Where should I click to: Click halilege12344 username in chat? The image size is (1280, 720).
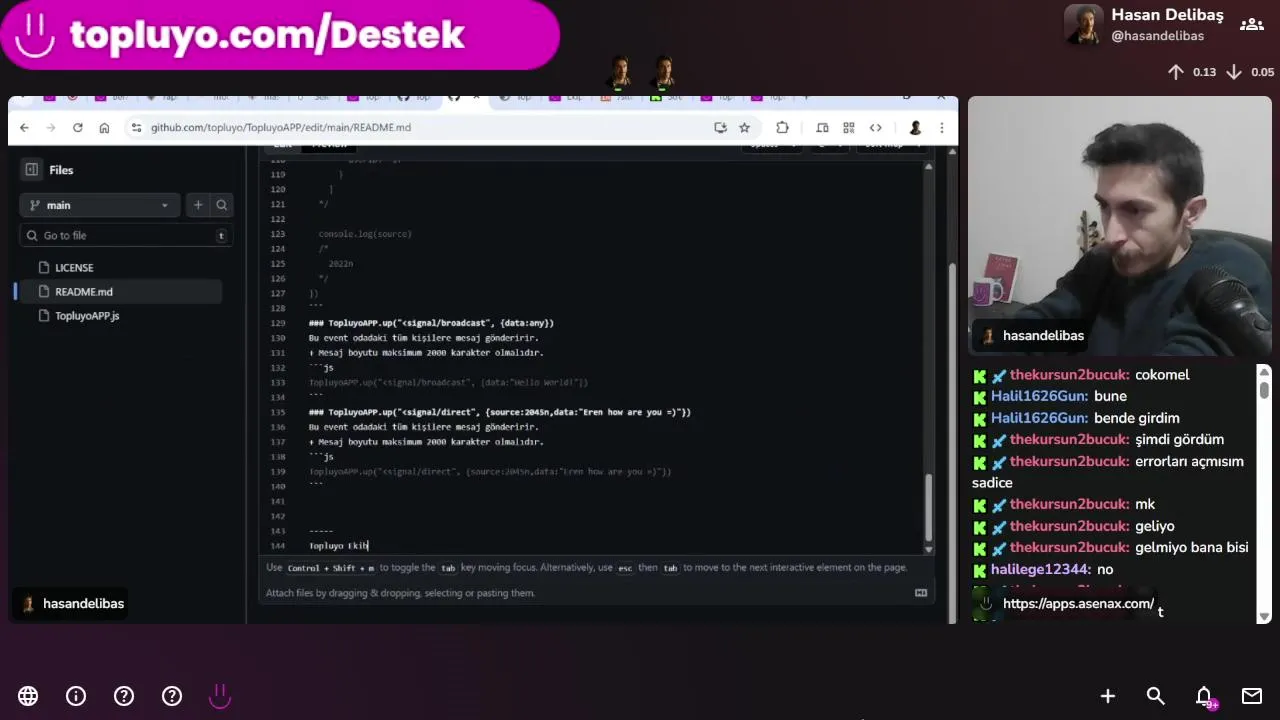coord(1040,569)
